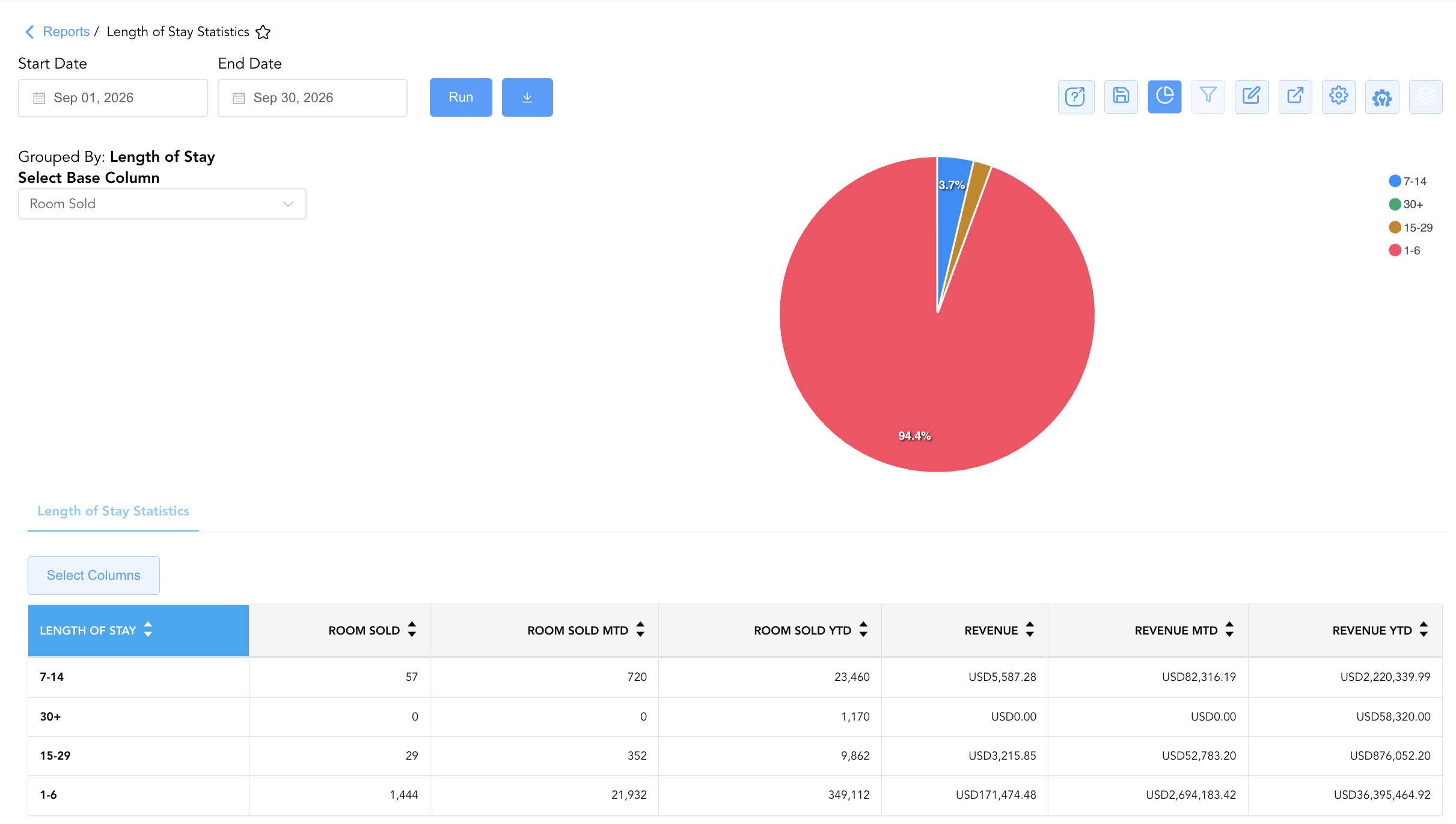This screenshot has height=824, width=1456.
Task: Open the End Date picker field
Action: 313,98
